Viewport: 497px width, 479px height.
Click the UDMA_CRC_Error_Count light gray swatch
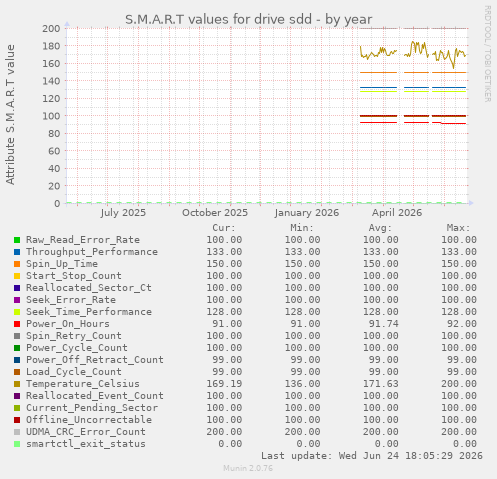click(x=17, y=432)
